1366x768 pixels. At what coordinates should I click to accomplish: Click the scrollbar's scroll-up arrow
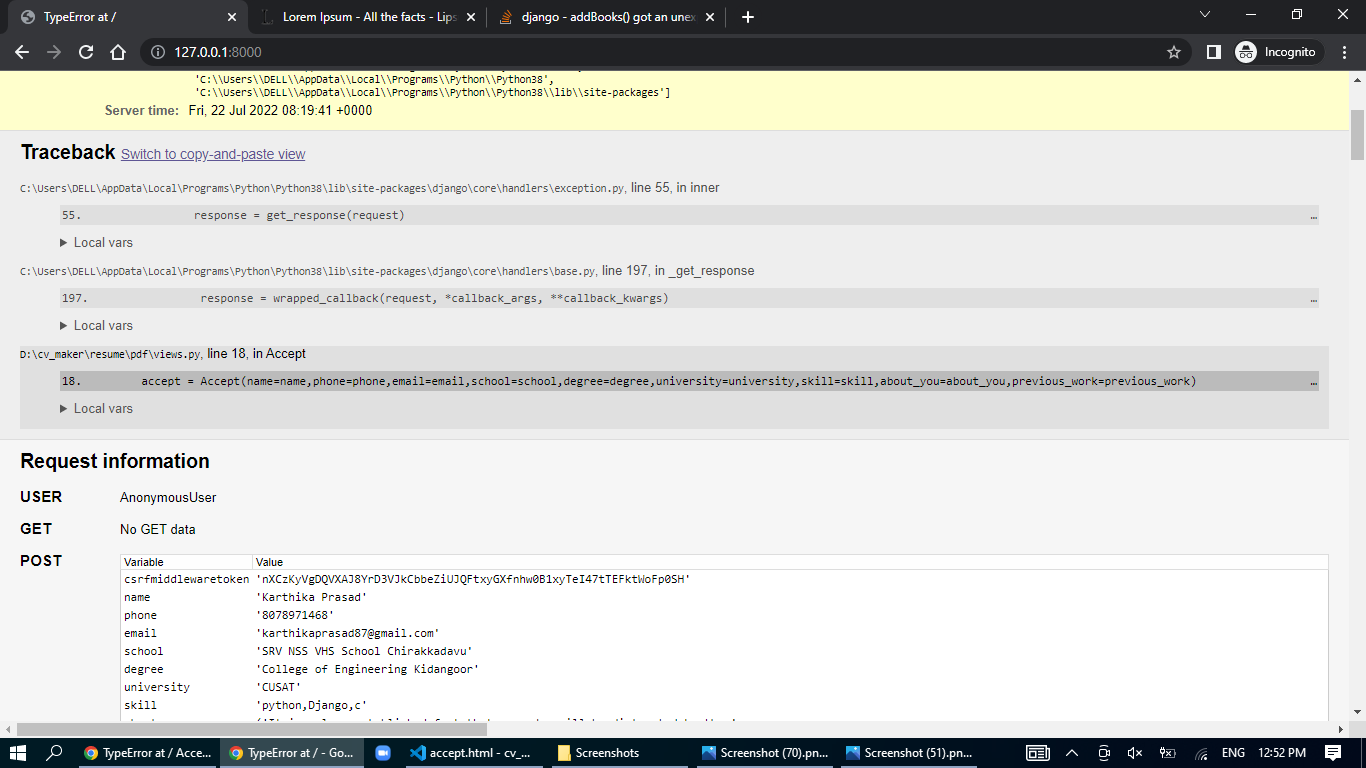click(x=1357, y=79)
